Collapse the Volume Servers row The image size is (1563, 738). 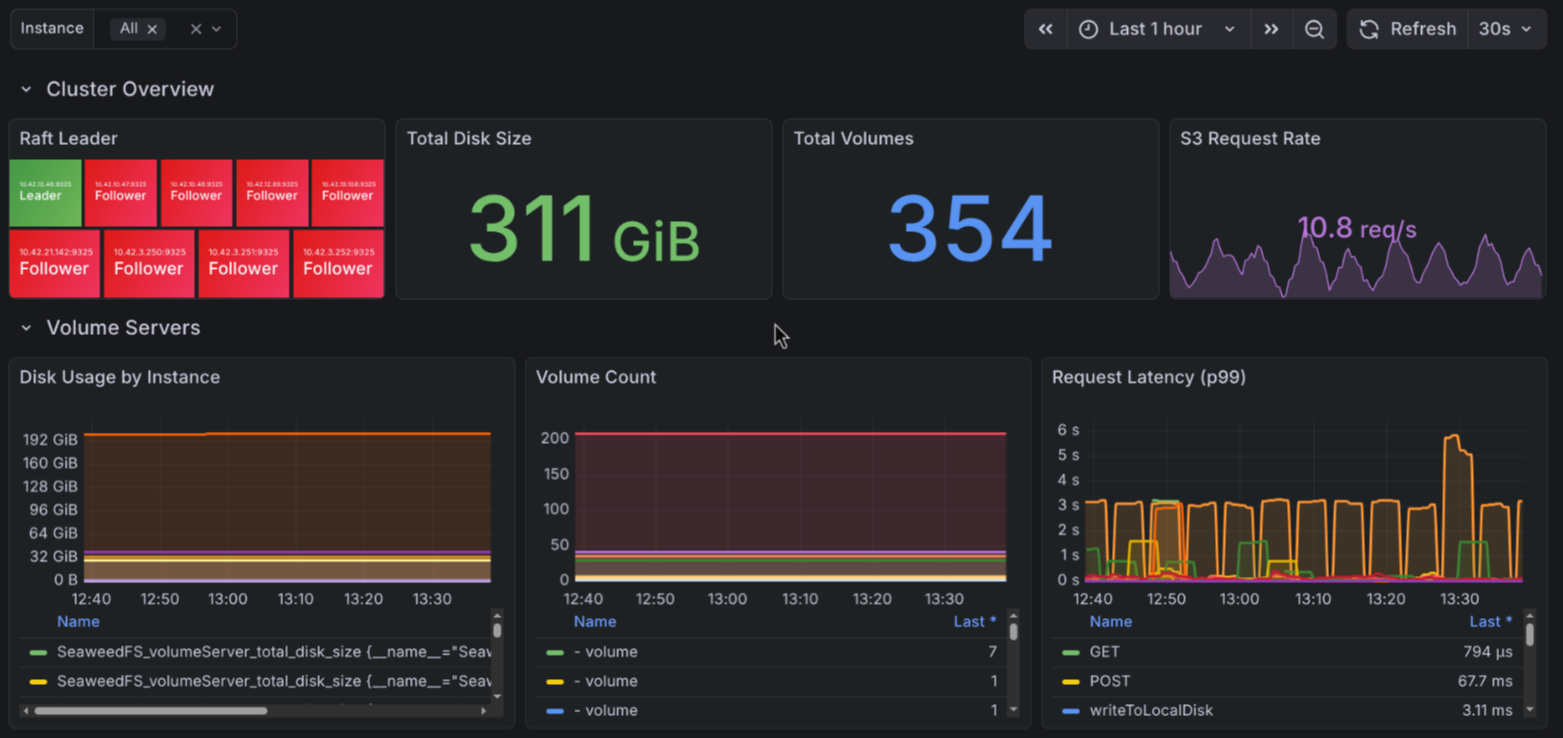27,327
